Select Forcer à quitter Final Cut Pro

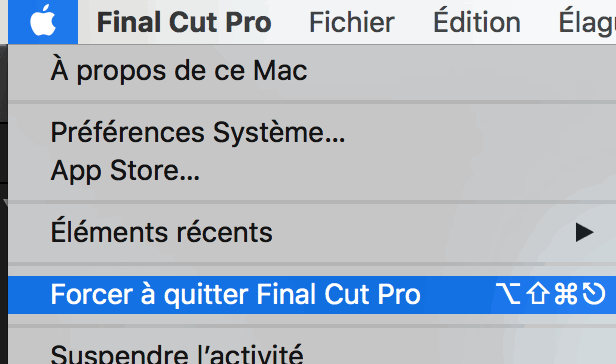click(312, 295)
